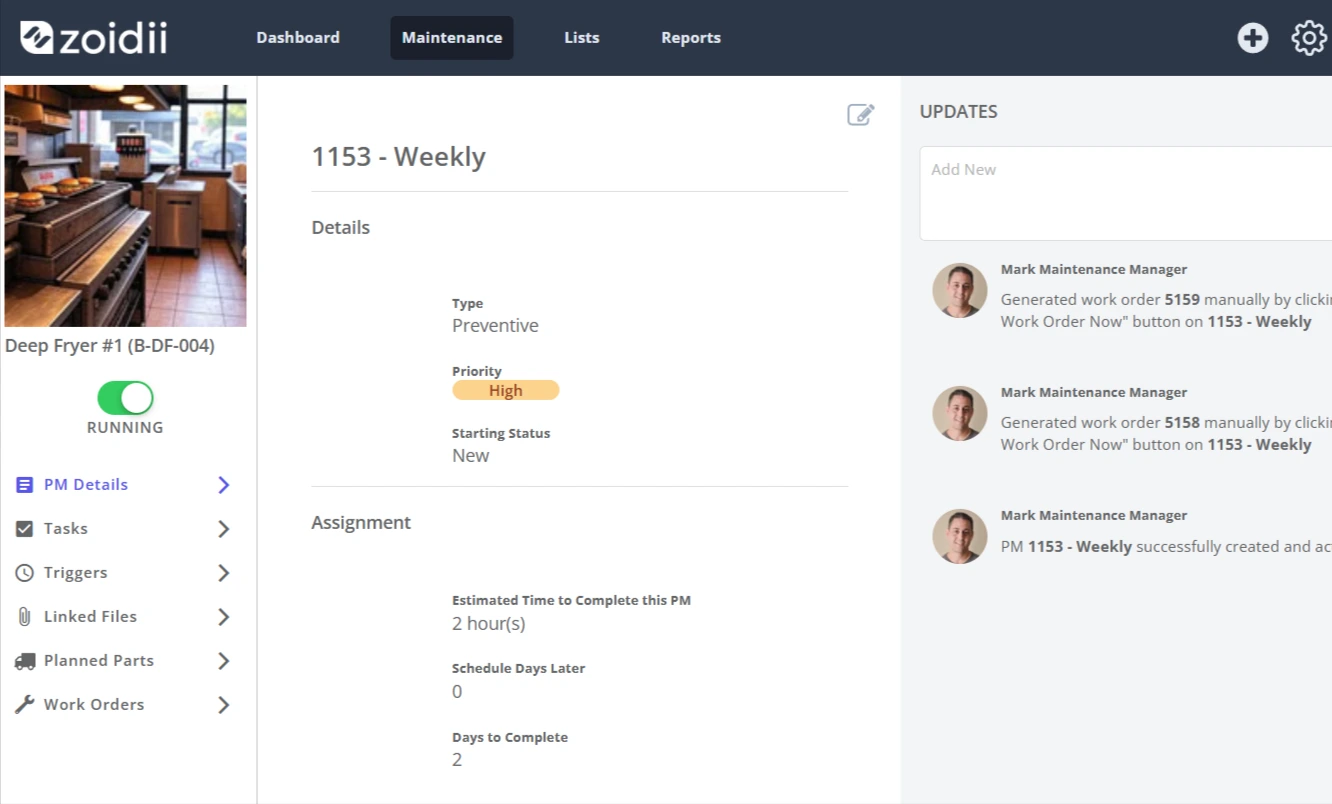Click the edit pencil icon for PM
The height and width of the screenshot is (804, 1332).
click(861, 114)
